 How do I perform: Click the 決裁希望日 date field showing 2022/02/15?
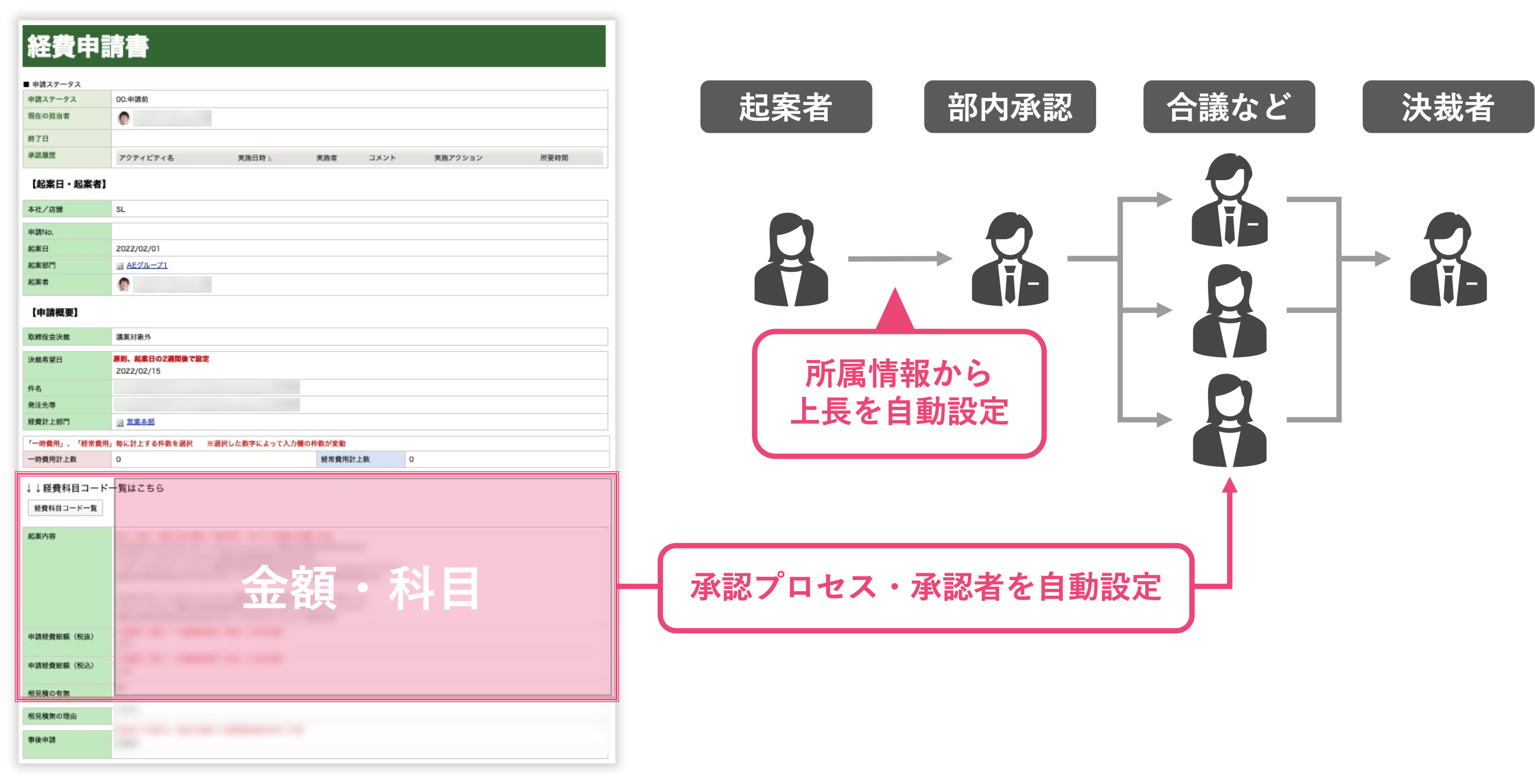pyautogui.click(x=138, y=371)
